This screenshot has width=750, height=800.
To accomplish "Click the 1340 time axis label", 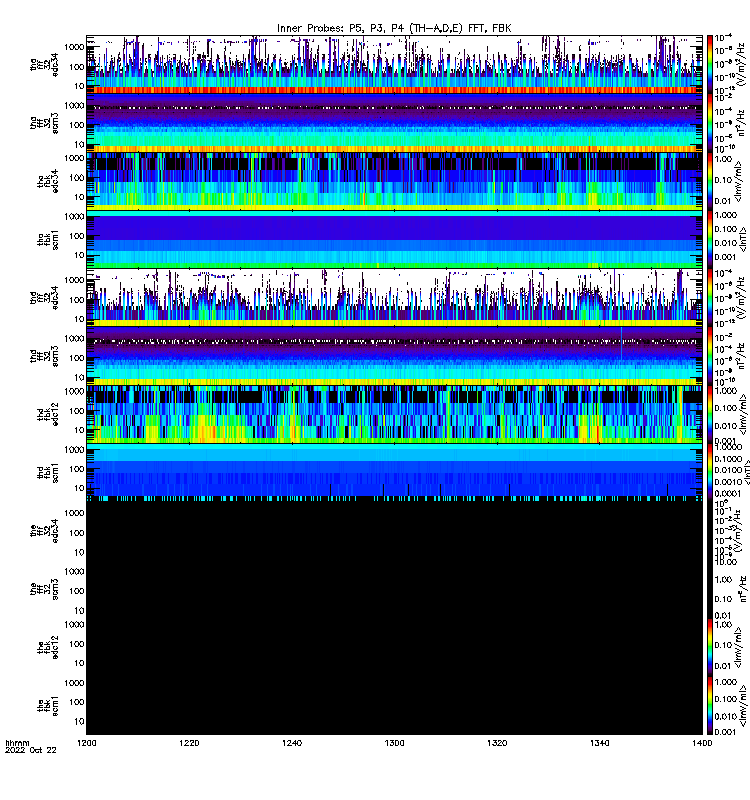I will (x=599, y=743).
